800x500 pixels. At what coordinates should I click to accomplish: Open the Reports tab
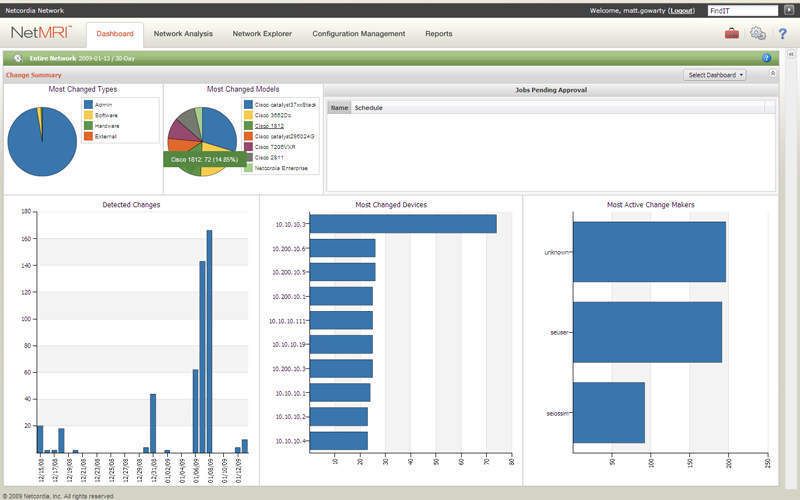(439, 34)
